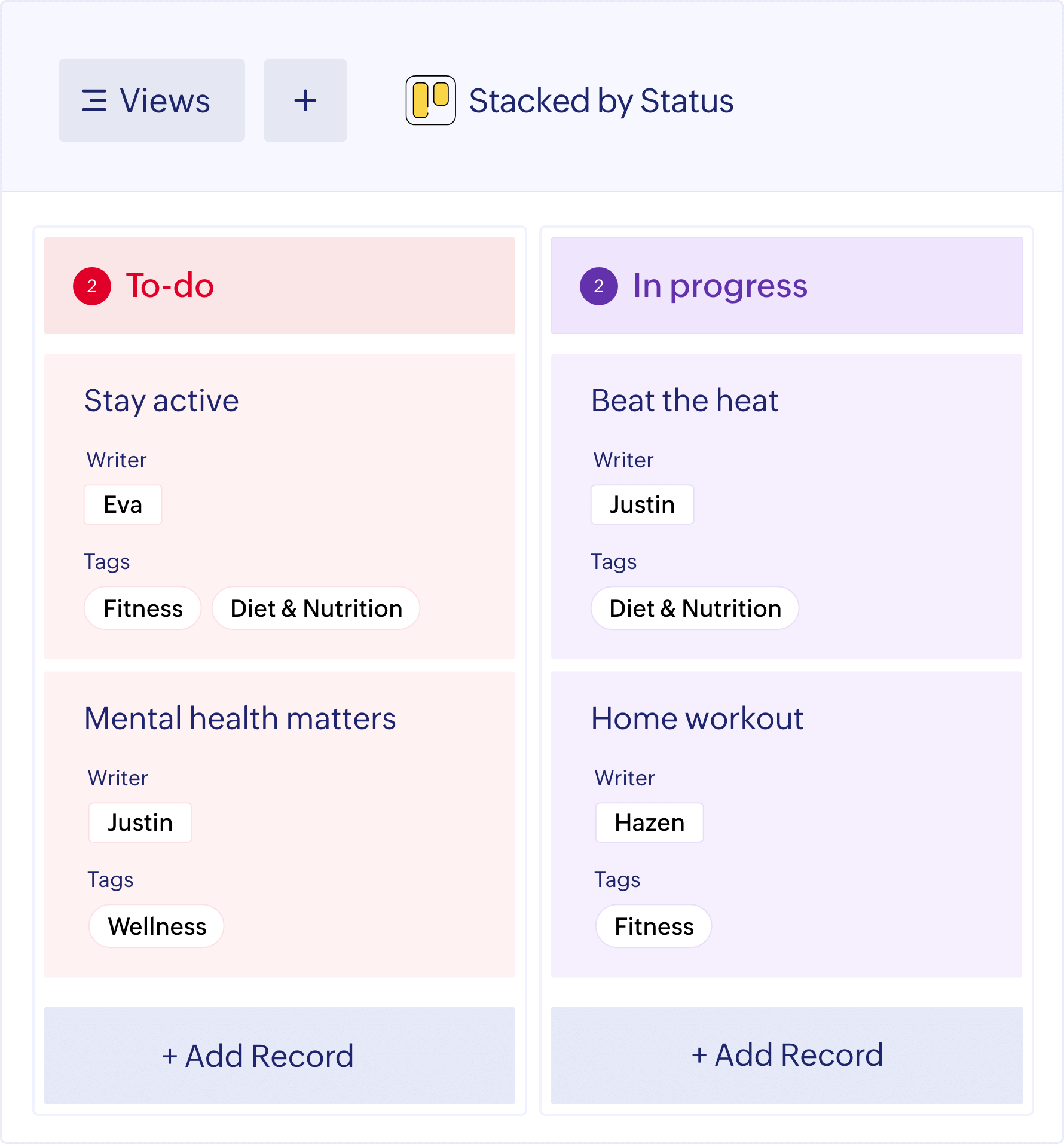This screenshot has width=1064, height=1144.
Task: Select the In progress column label
Action: pos(720,287)
